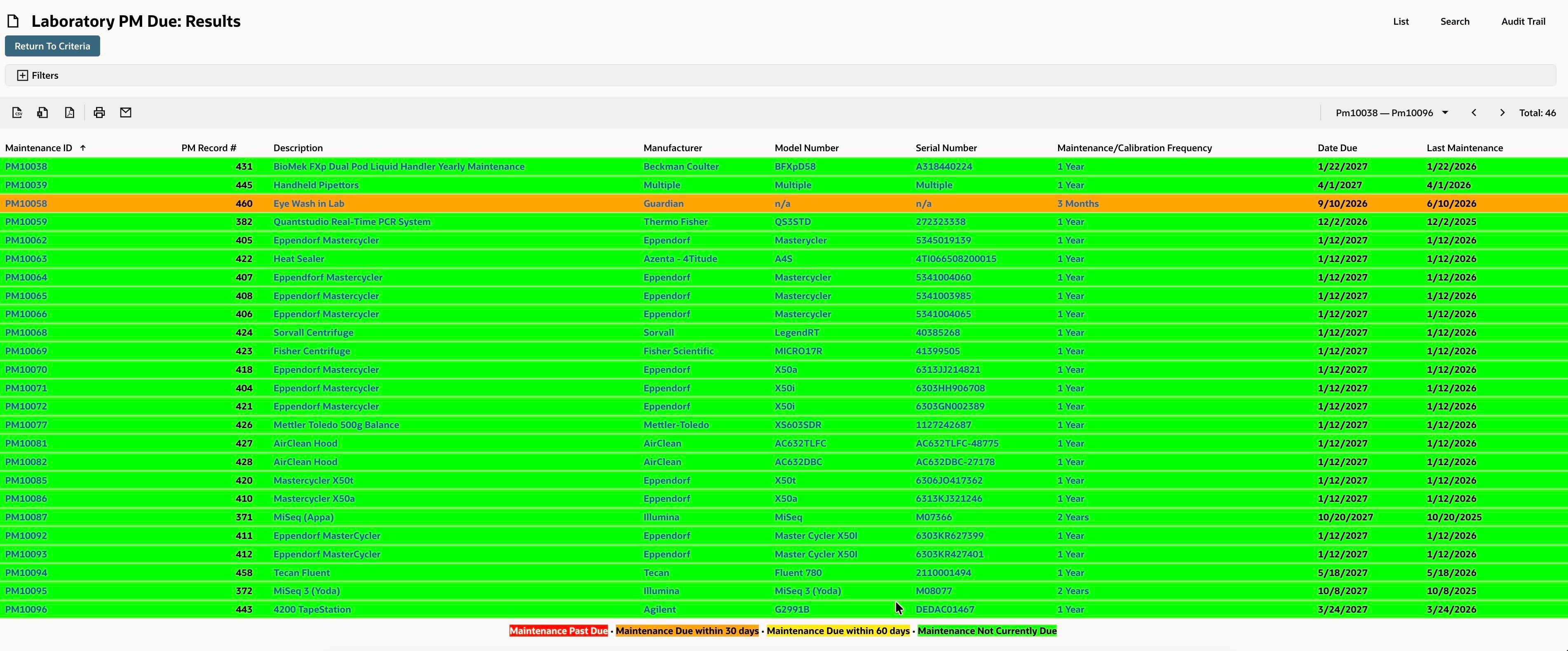The image size is (1568, 651).
Task: Select the Heat Sealer description
Action: (299, 259)
